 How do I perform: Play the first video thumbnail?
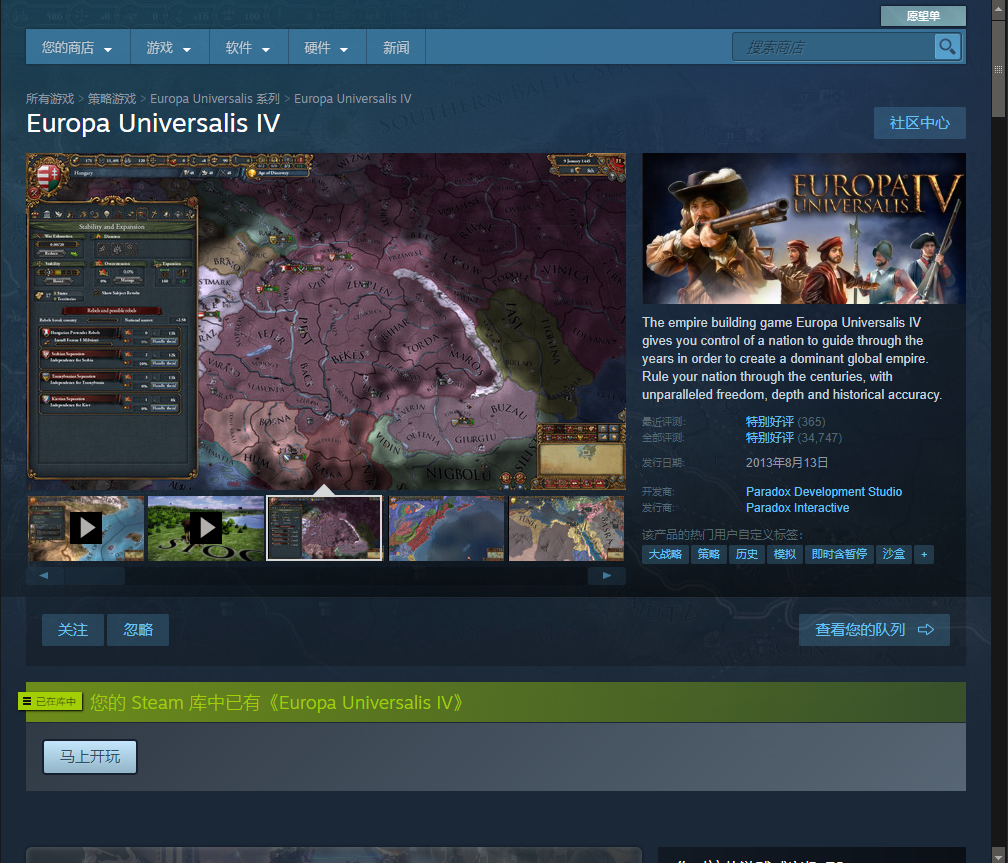(x=86, y=527)
